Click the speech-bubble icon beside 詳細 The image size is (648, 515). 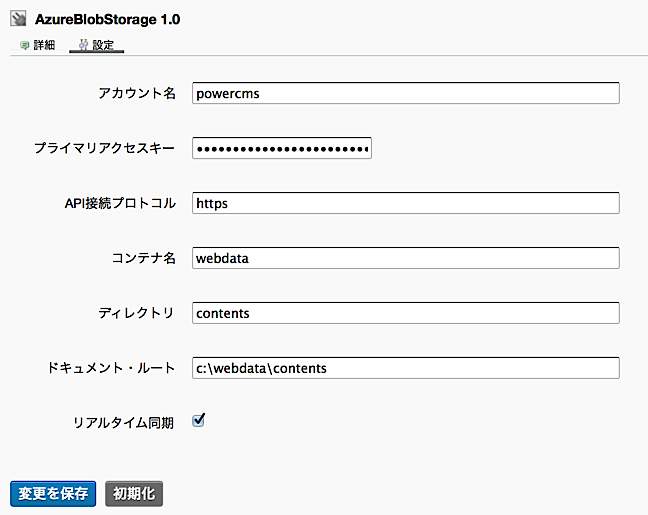[24, 46]
